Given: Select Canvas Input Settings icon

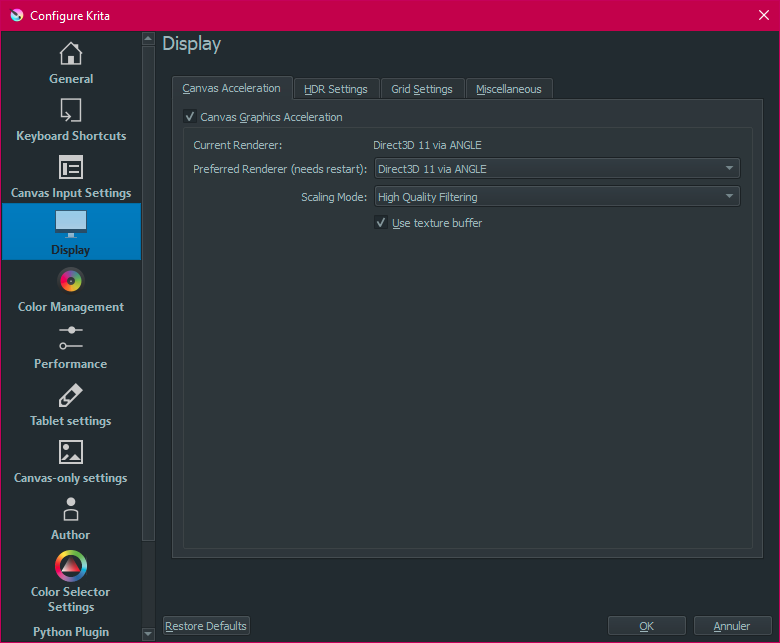Looking at the screenshot, I should tap(71, 167).
